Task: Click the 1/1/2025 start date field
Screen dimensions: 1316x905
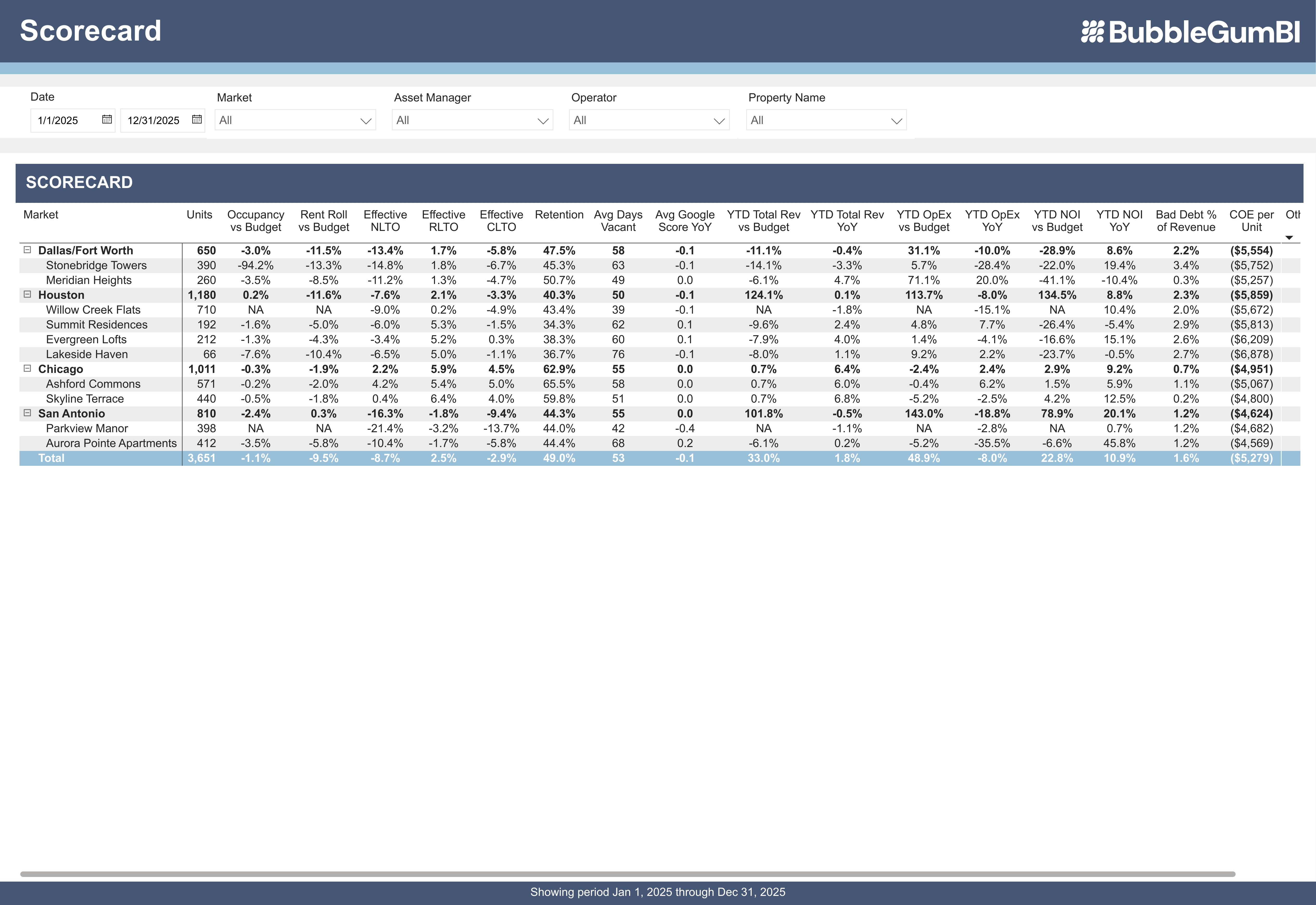Action: pyautogui.click(x=62, y=120)
